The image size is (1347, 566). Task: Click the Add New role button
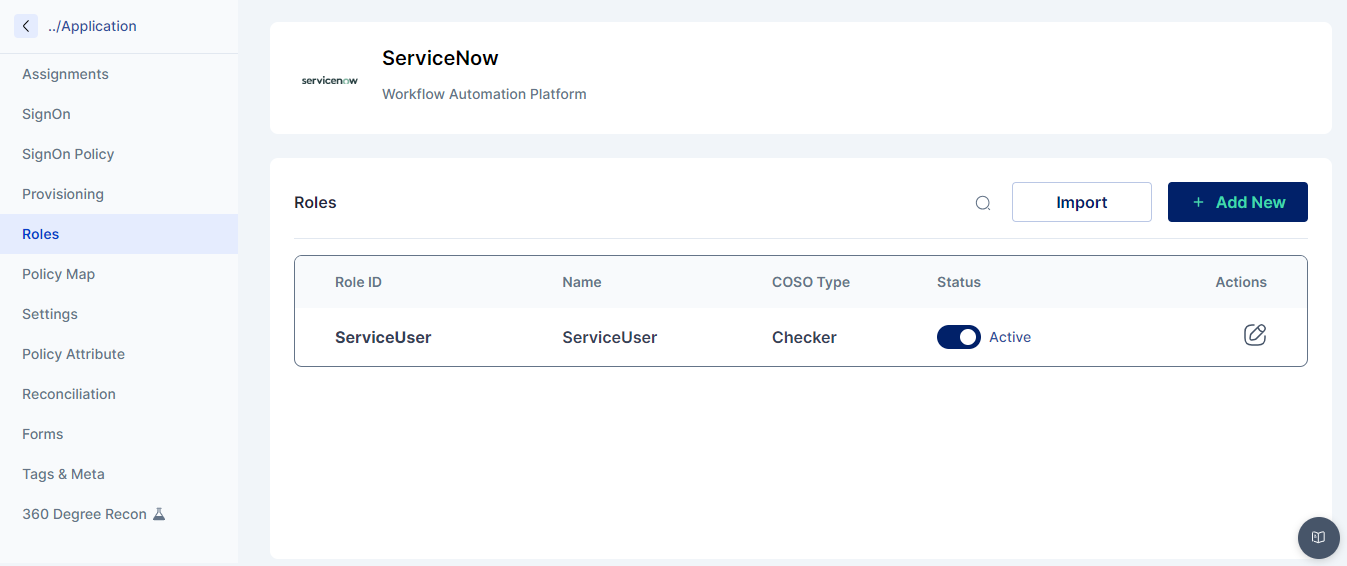coord(1237,202)
